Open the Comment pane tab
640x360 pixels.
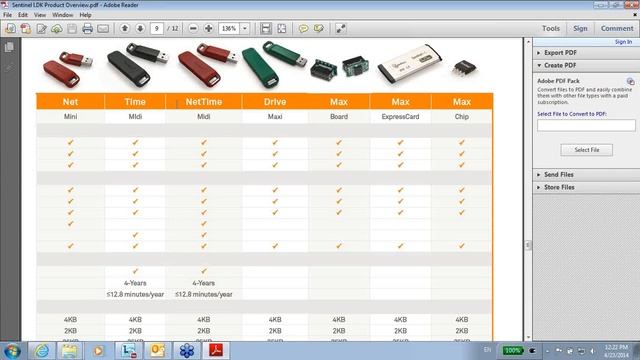point(617,29)
